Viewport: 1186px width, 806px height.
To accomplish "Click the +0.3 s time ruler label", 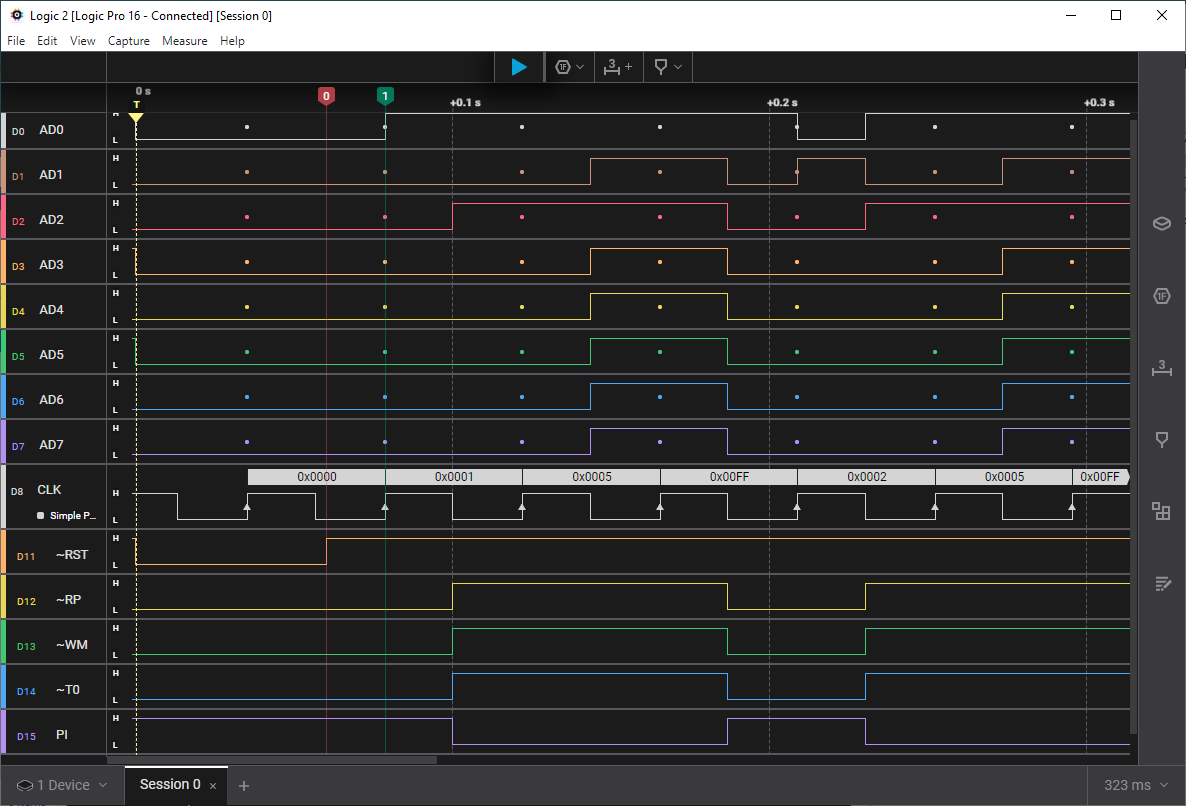I will point(1099,103).
